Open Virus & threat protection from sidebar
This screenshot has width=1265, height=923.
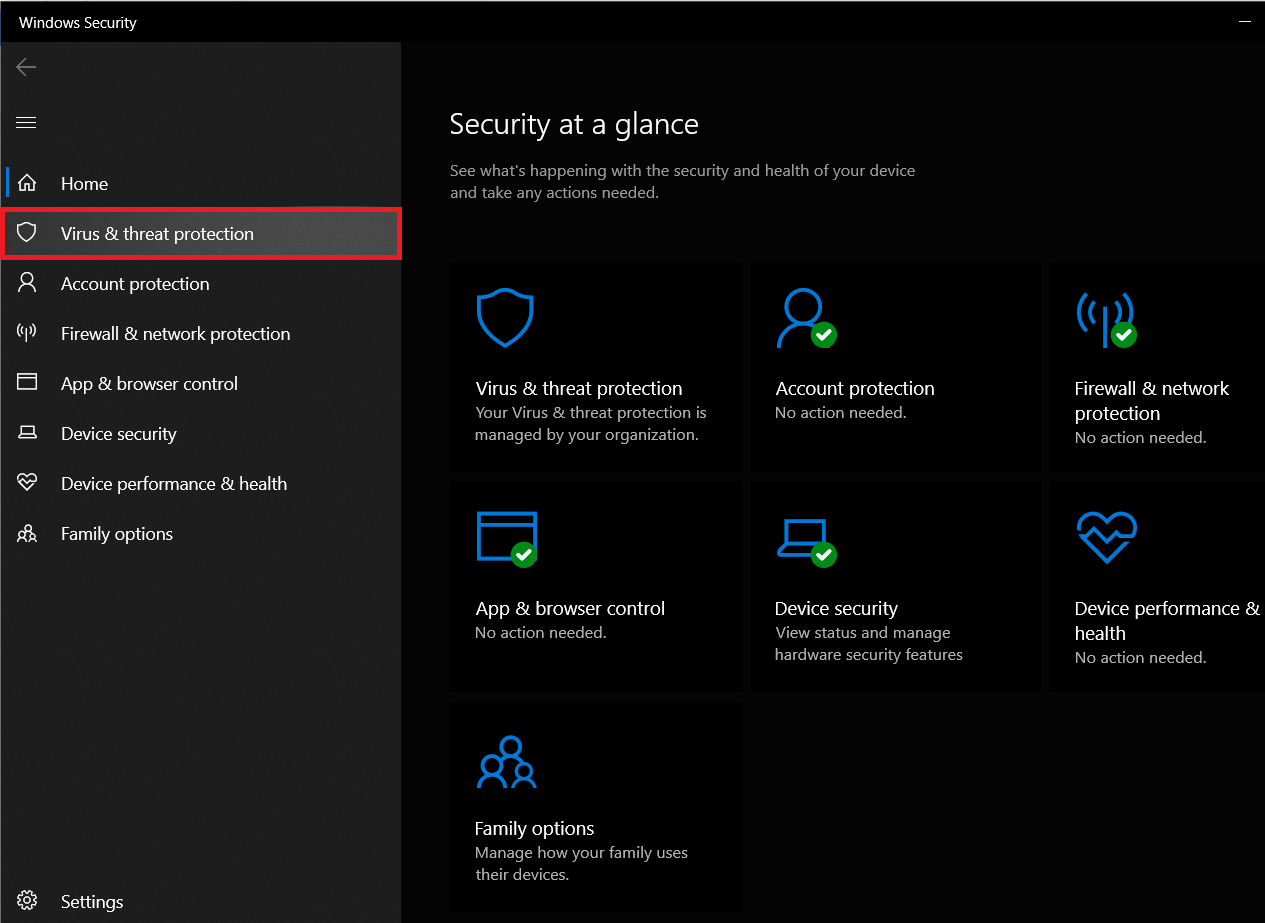(201, 234)
